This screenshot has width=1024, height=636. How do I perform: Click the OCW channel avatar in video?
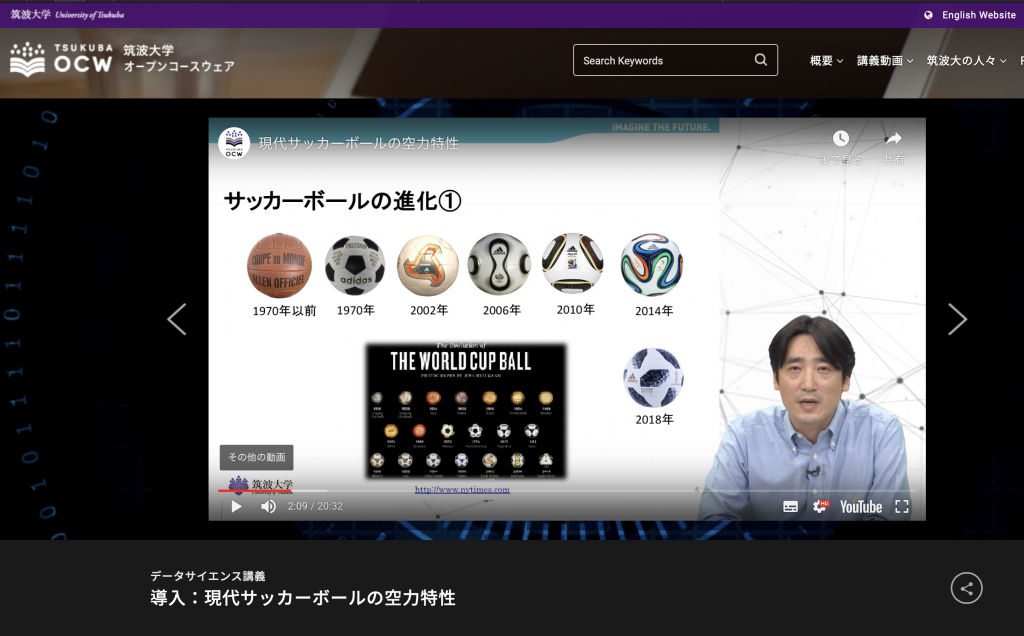[234, 143]
